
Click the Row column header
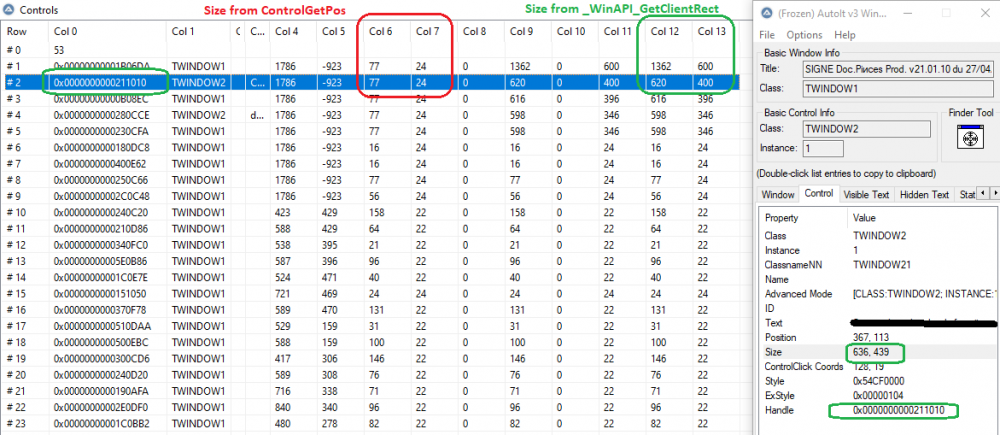click(x=25, y=31)
